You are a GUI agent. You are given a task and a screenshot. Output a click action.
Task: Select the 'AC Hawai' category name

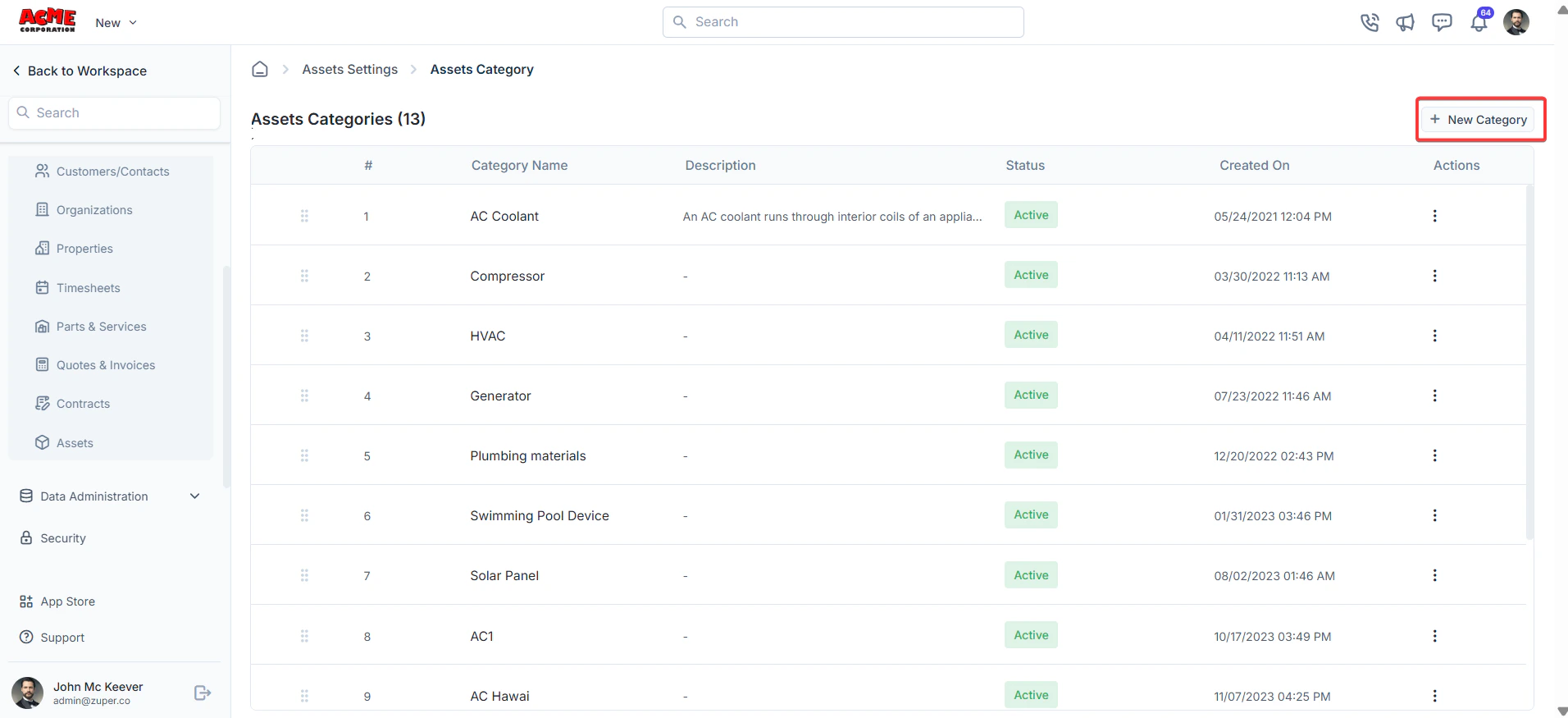point(500,697)
